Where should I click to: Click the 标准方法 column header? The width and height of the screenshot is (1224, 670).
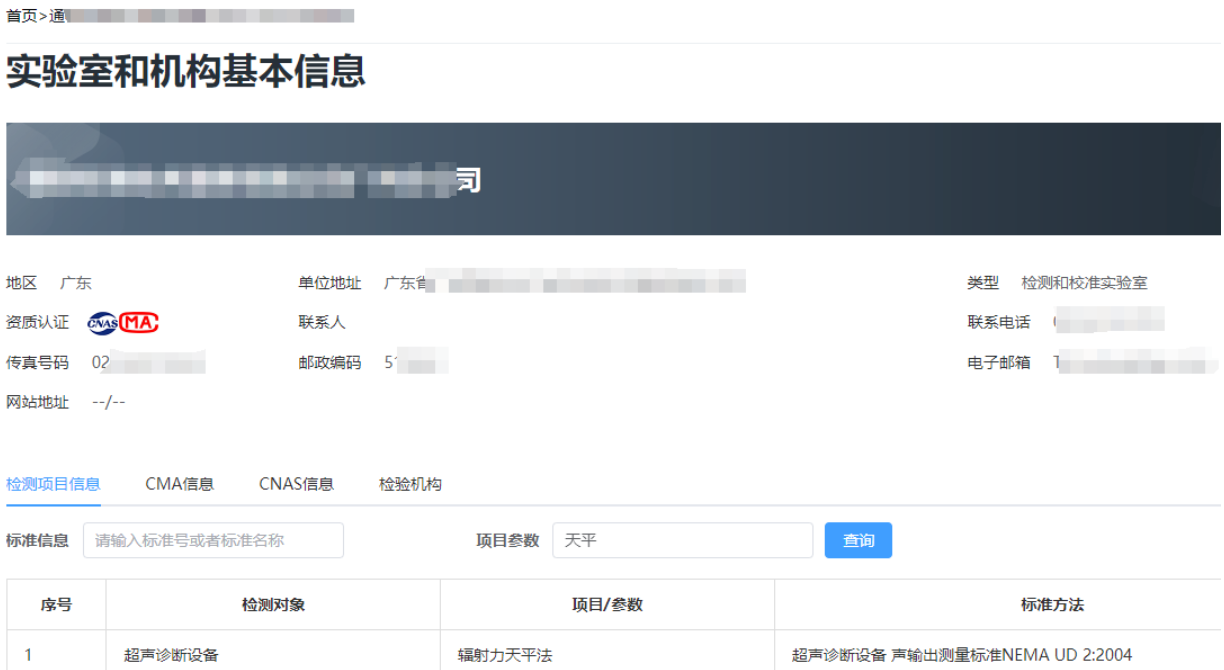pyautogui.click(x=1052, y=604)
